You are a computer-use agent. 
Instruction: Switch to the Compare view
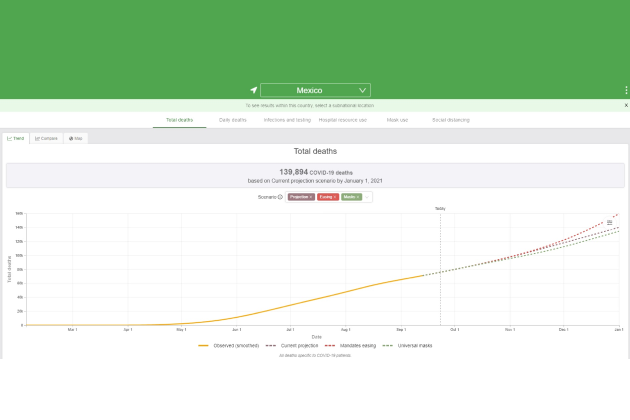point(46,138)
